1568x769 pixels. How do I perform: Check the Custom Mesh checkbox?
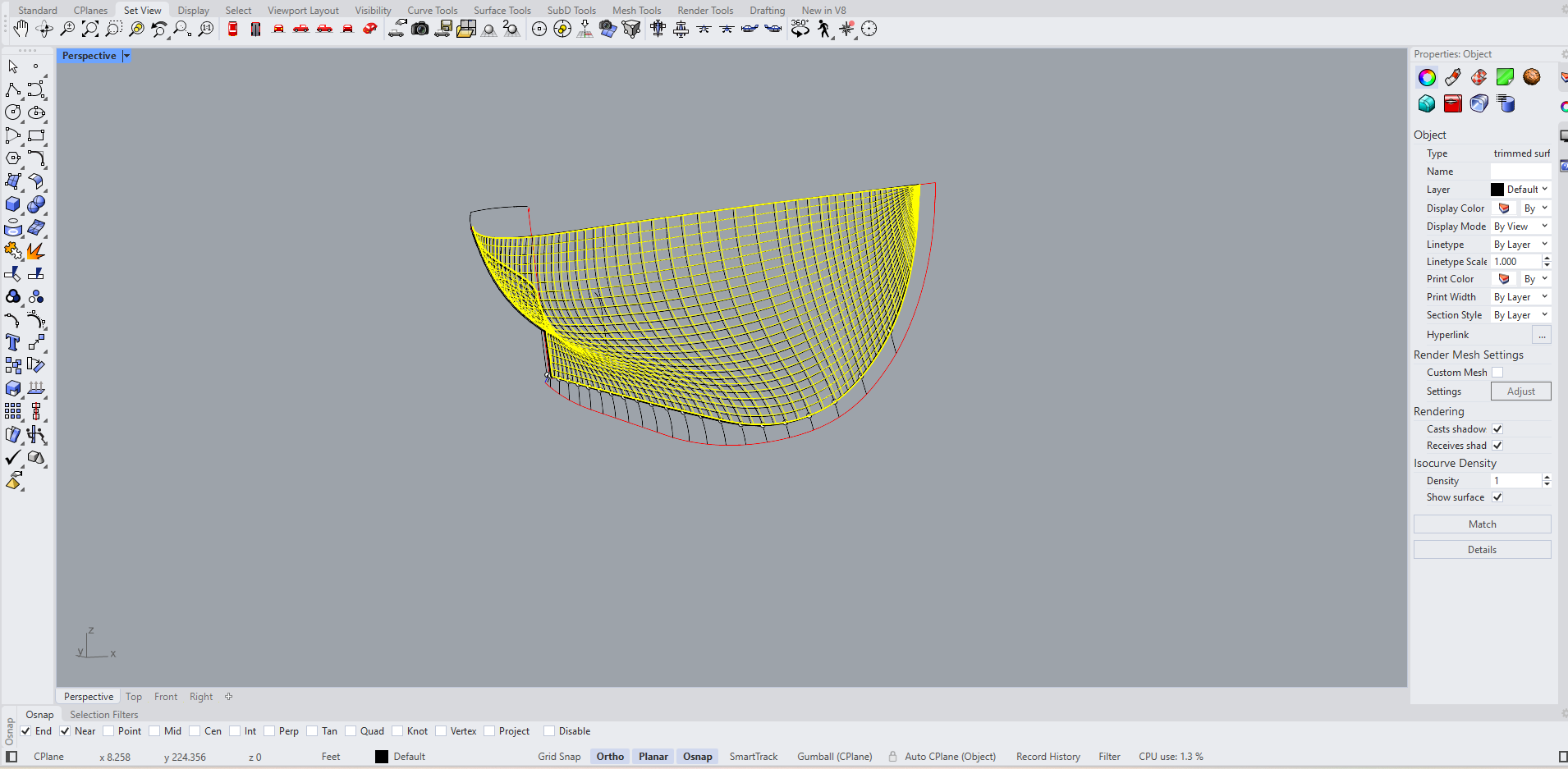click(x=1497, y=373)
